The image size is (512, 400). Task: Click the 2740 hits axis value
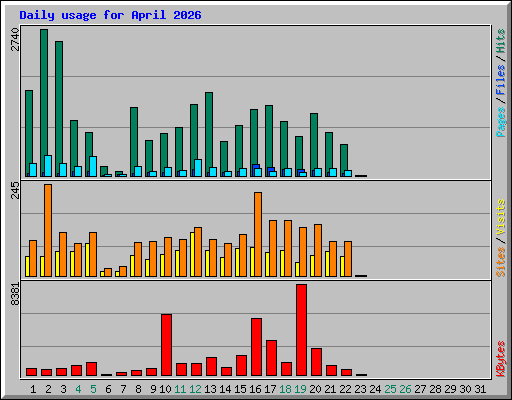pyautogui.click(x=15, y=39)
